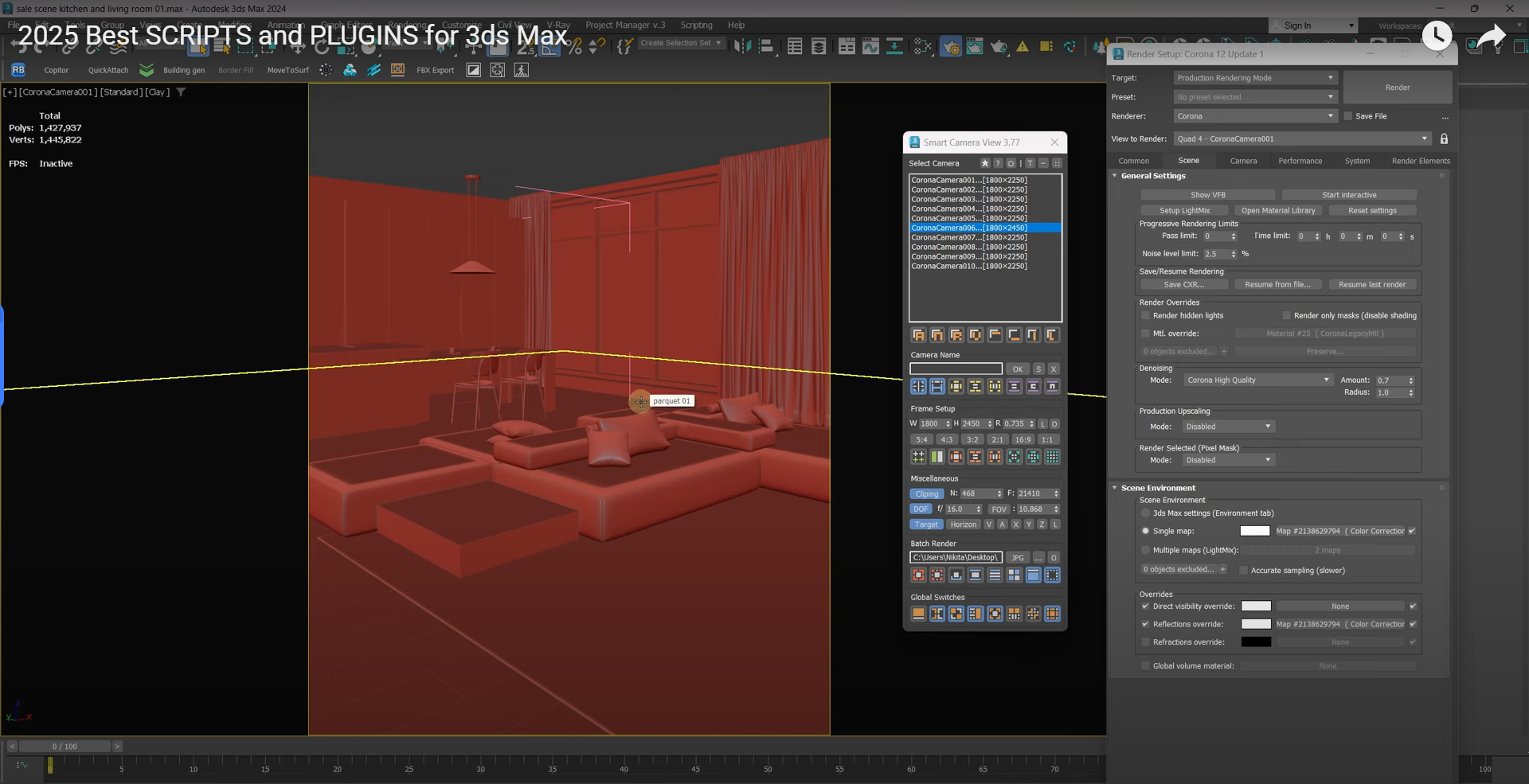Open the Align tool icon

click(766, 47)
